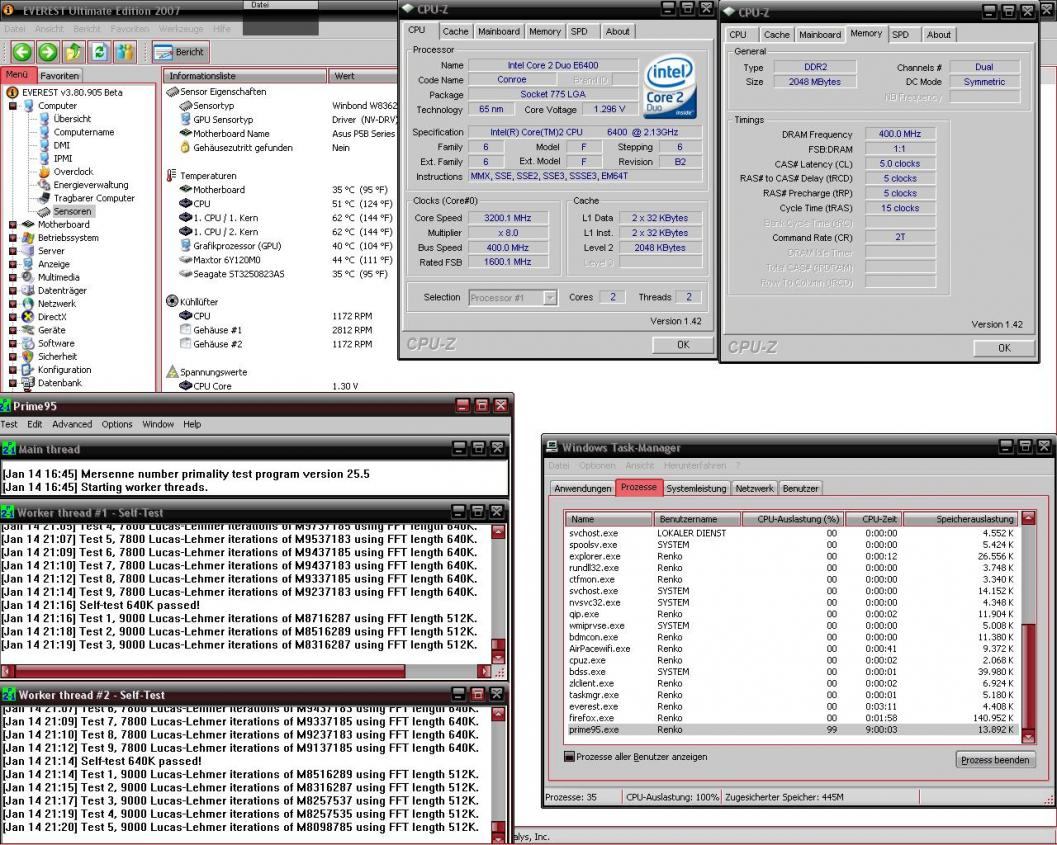Click OK in the left CPU-Z window
This screenshot has width=1057, height=845.
point(683,345)
